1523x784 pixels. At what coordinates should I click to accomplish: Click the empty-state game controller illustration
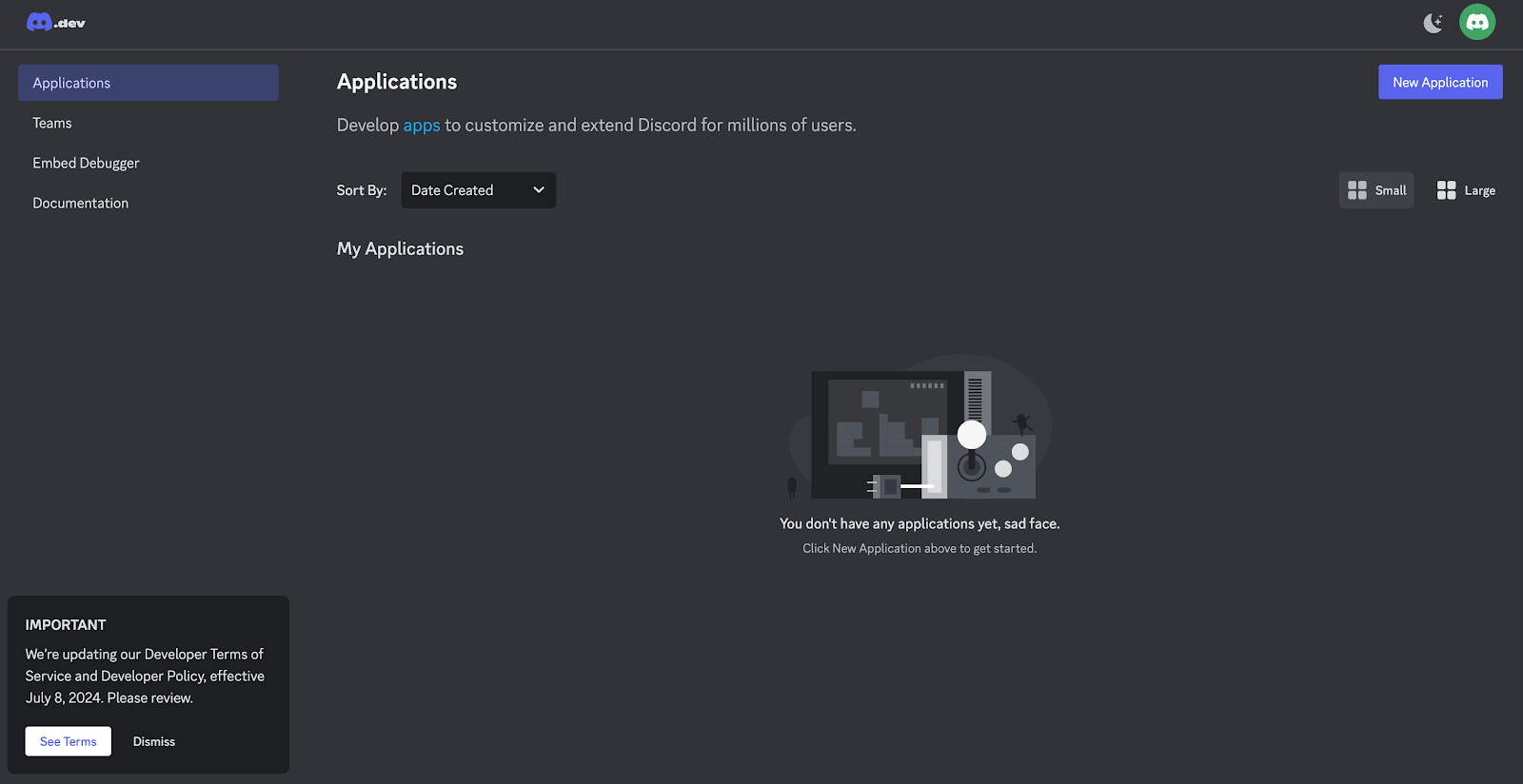coord(920,427)
